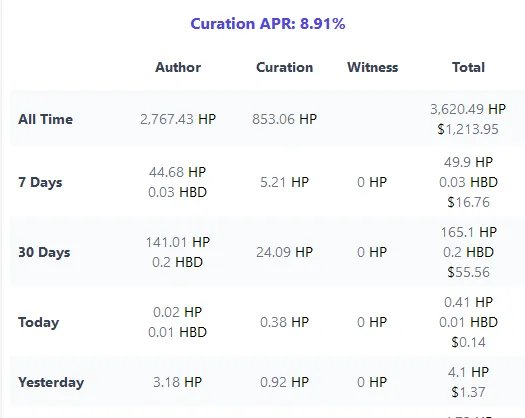Select the Witness column header
Image resolution: width=525 pixels, height=418 pixels.
click(373, 67)
